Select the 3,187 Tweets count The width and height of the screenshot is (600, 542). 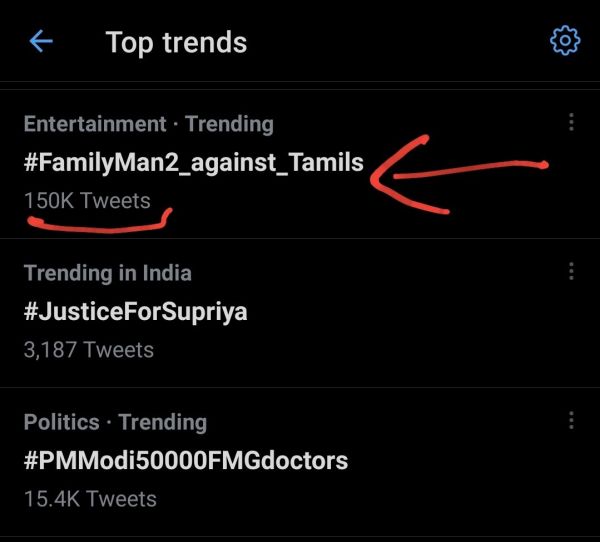coord(89,350)
